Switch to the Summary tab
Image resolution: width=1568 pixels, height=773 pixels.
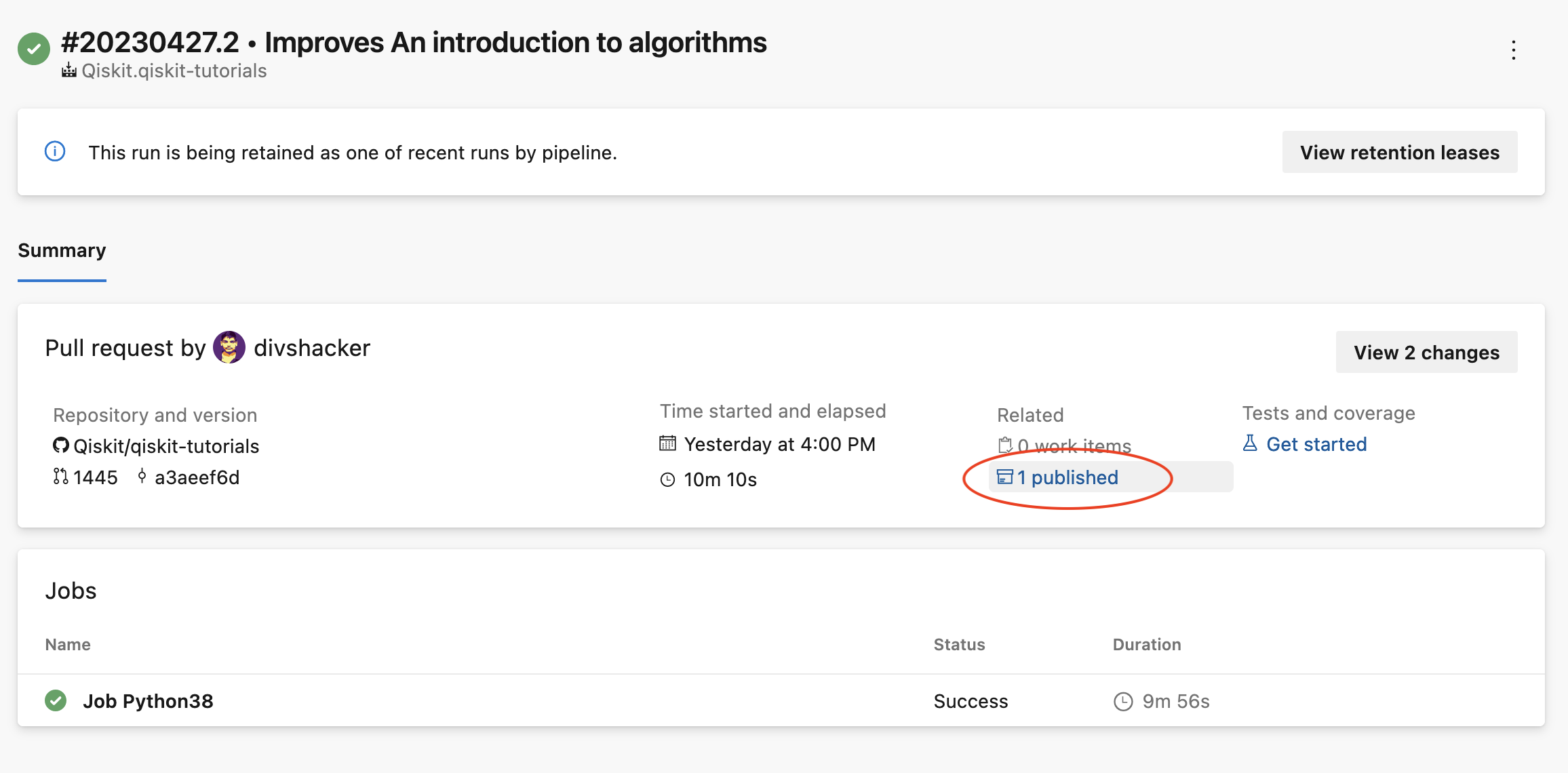62,250
